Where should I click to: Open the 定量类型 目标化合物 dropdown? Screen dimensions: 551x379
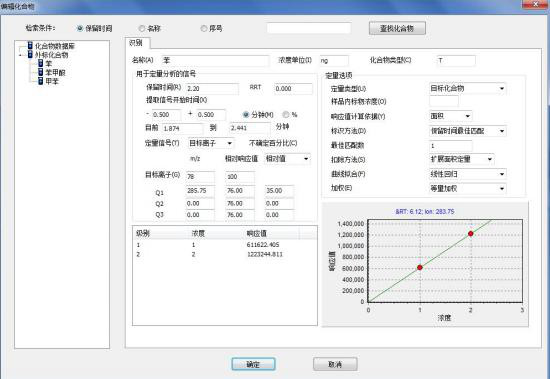[467, 89]
